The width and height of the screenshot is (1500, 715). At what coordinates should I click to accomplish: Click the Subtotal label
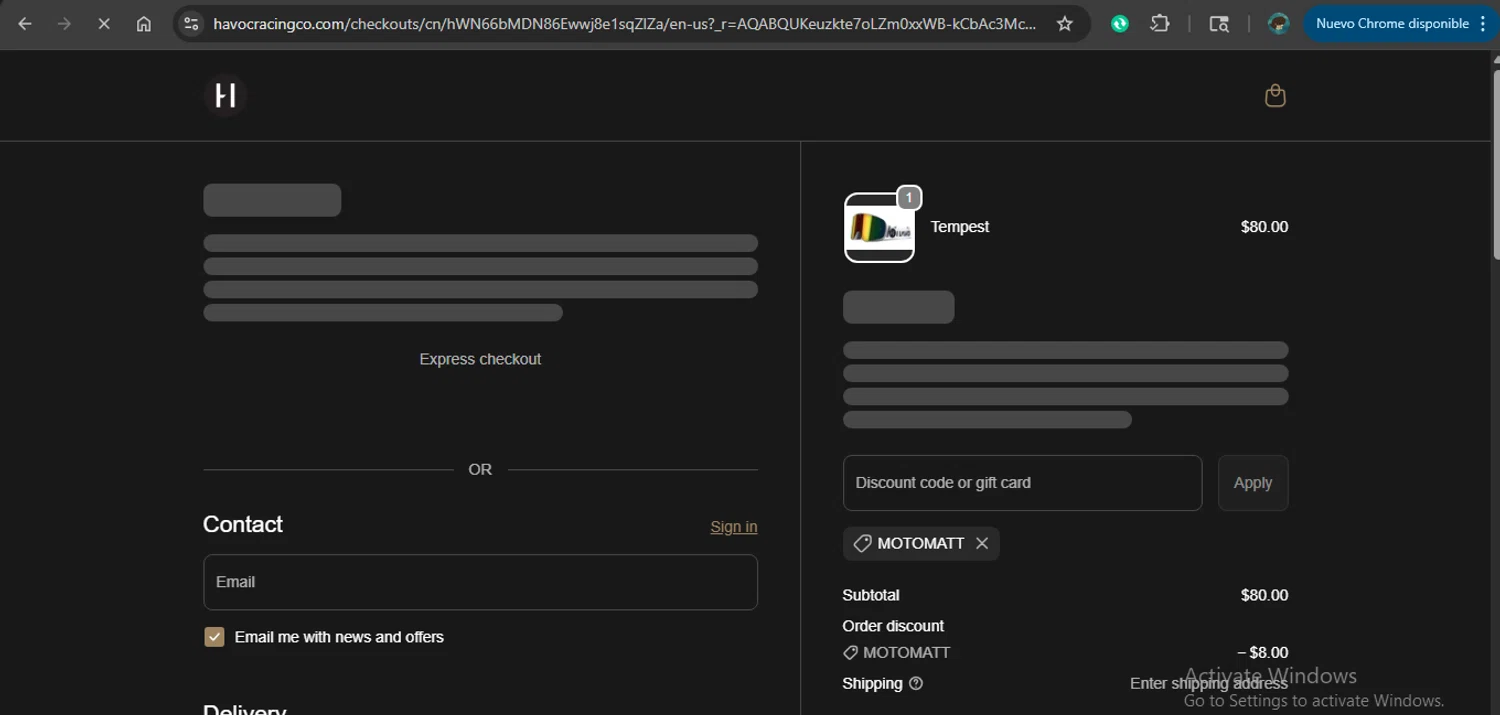pos(871,595)
